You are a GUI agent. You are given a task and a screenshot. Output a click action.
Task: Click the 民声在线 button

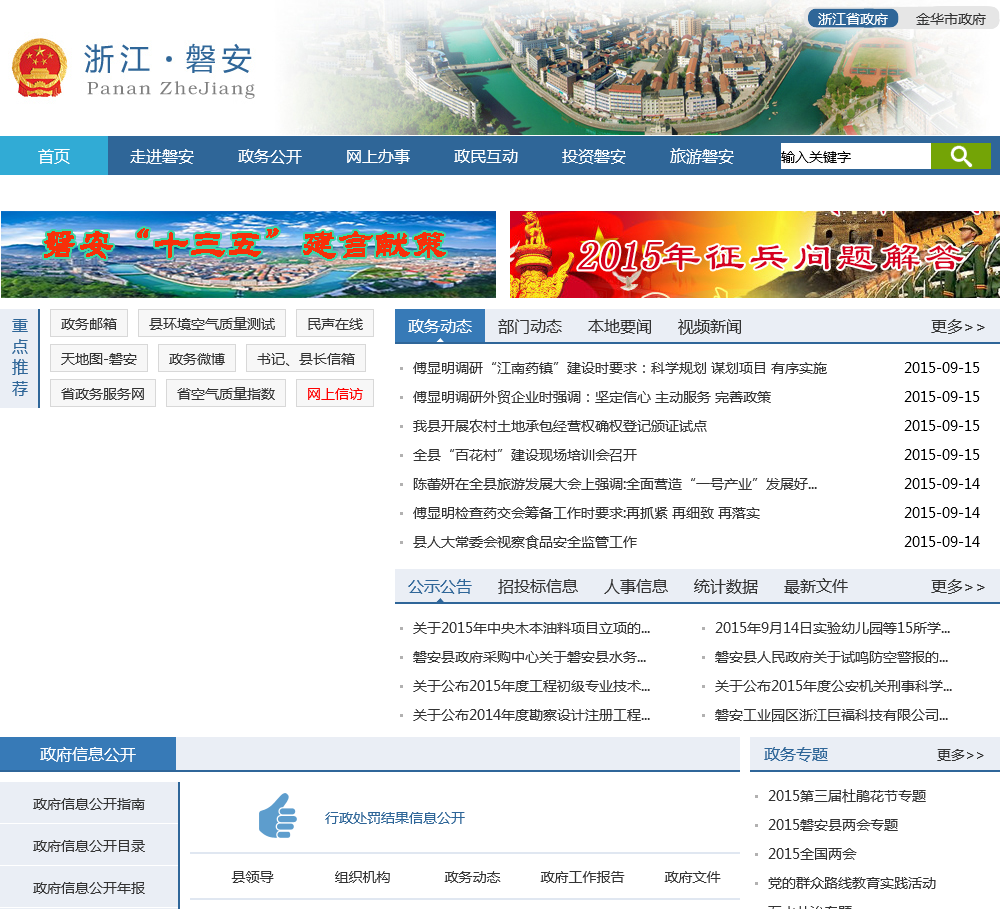coord(335,323)
